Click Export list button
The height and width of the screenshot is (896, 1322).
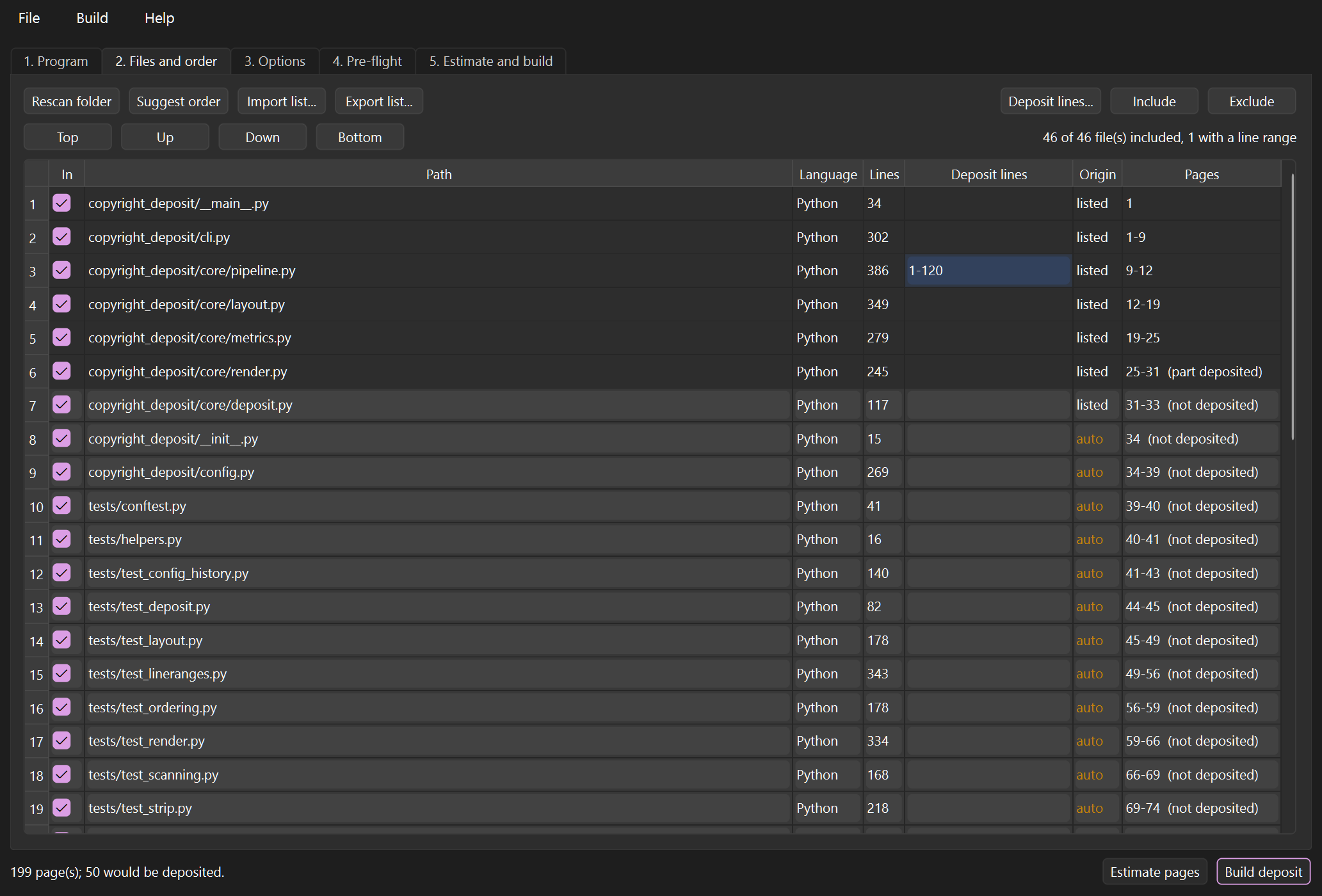(379, 101)
